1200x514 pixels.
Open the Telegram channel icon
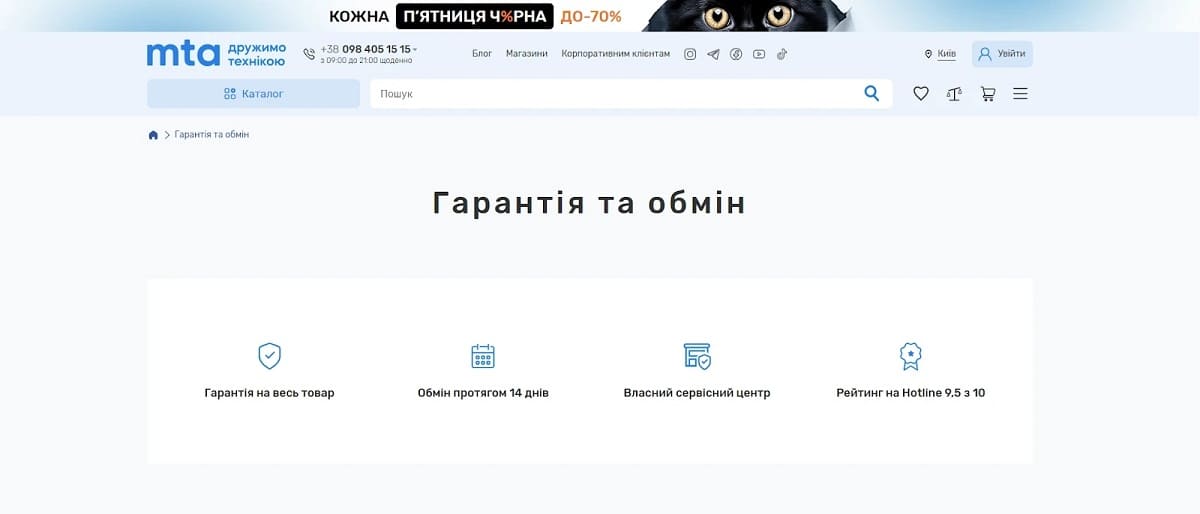[713, 54]
